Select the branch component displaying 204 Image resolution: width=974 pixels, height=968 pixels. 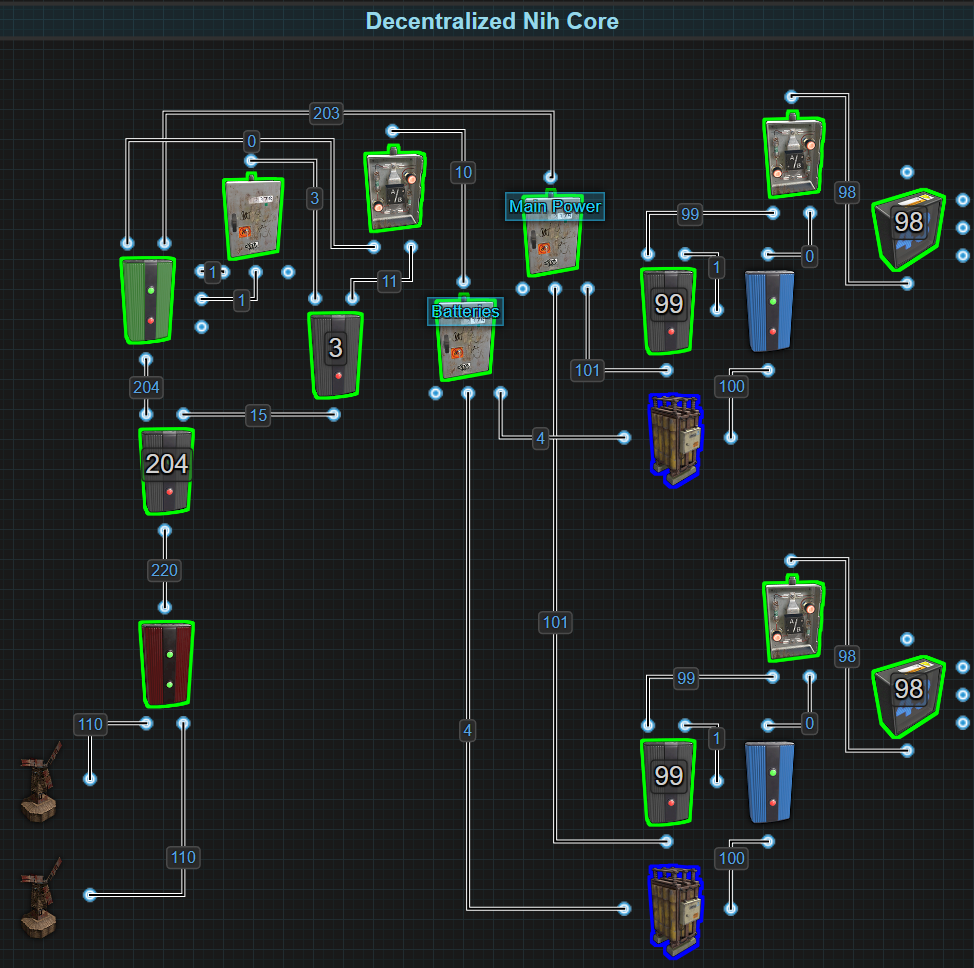click(167, 470)
